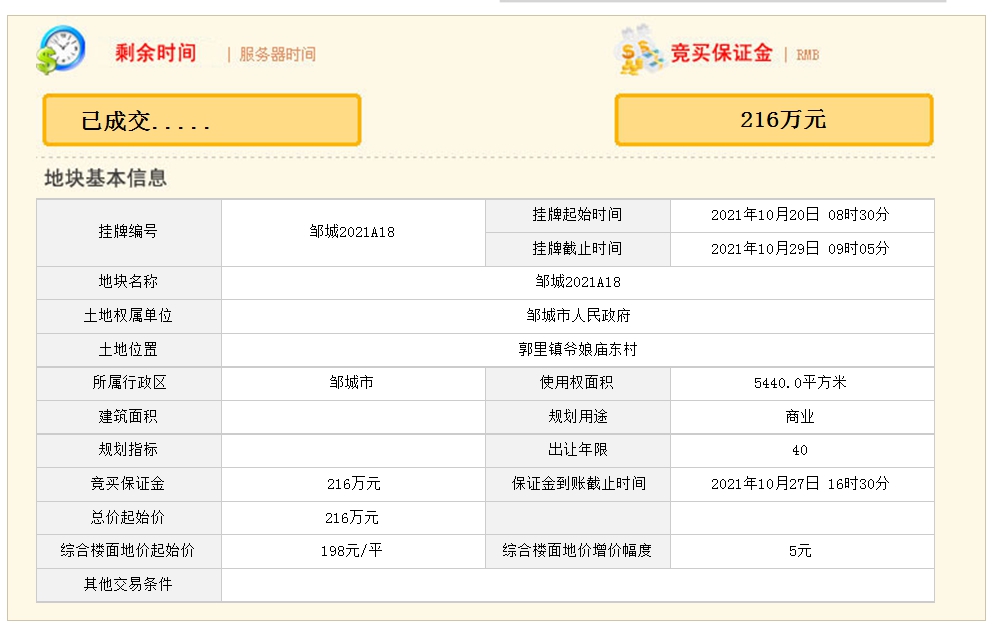Select the start time 2021年10月20日 08时30分
Screen dimensions: 994x627
[801, 215]
